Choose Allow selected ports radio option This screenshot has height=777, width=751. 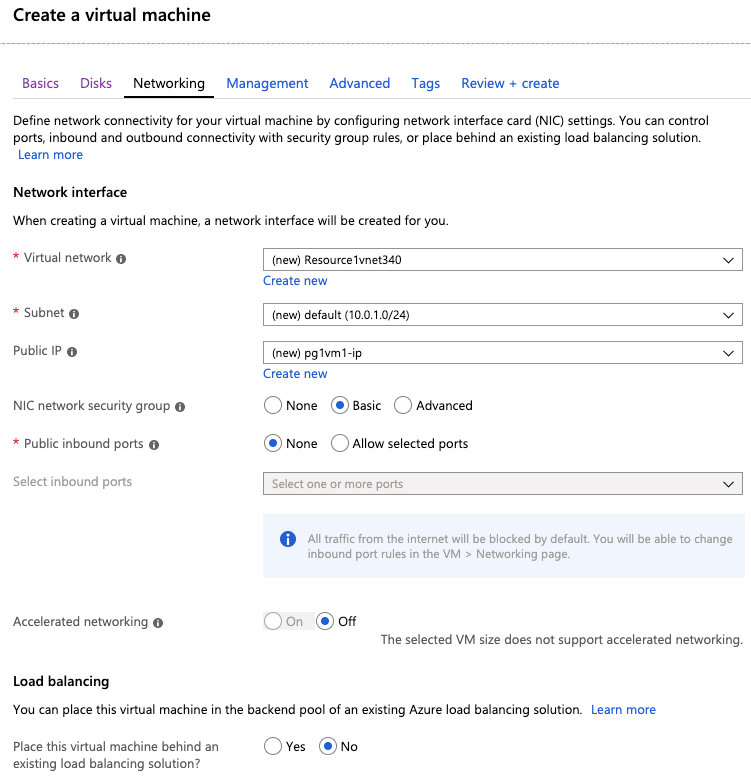(x=340, y=444)
